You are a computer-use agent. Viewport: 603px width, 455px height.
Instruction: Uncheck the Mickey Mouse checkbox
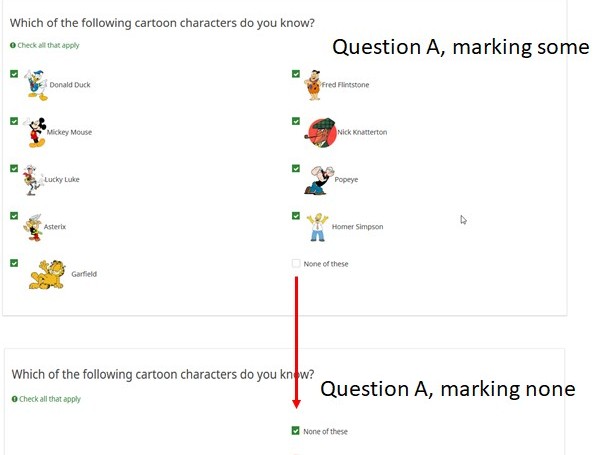pyautogui.click(x=14, y=121)
